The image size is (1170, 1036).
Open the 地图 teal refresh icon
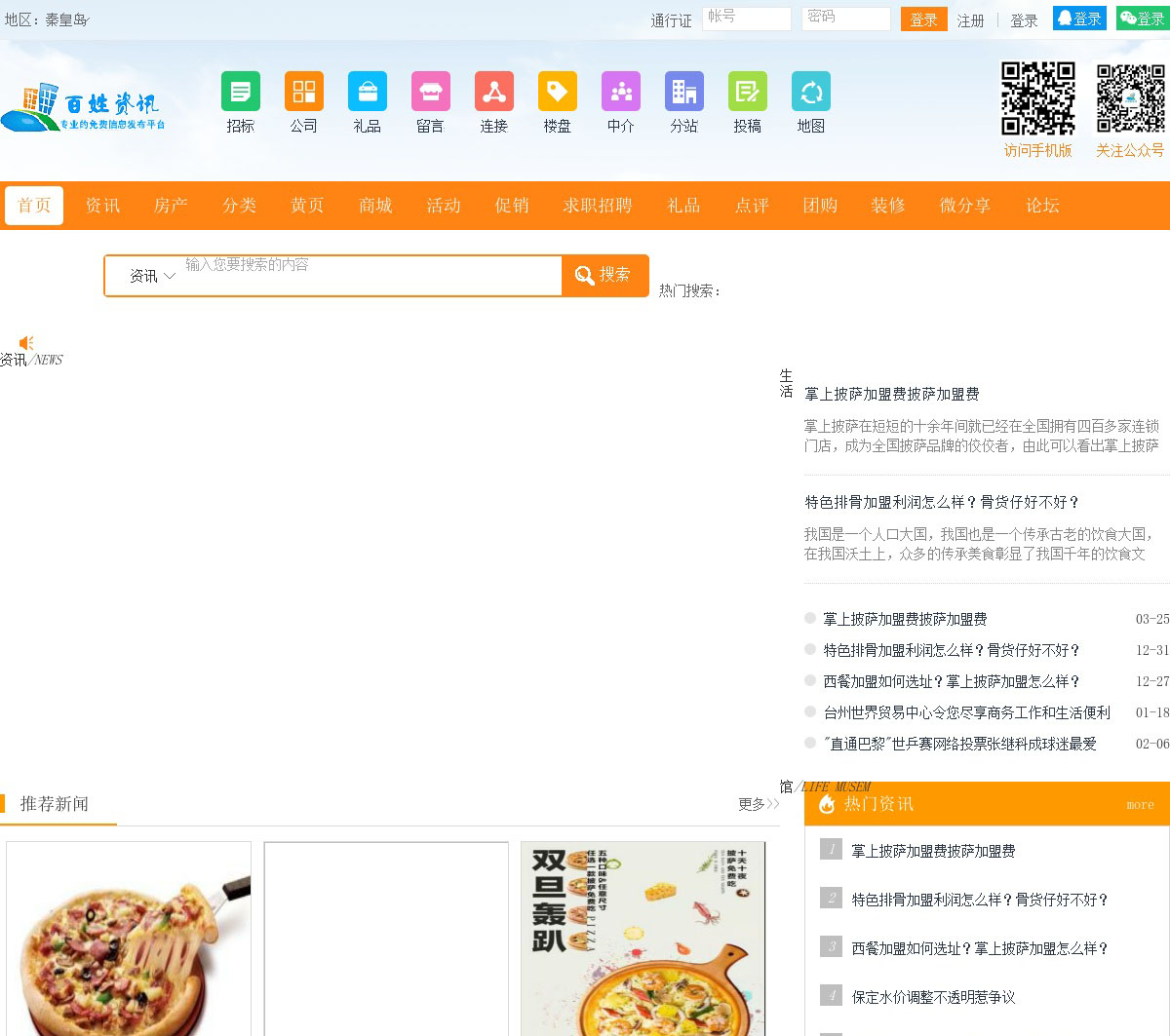pos(811,92)
